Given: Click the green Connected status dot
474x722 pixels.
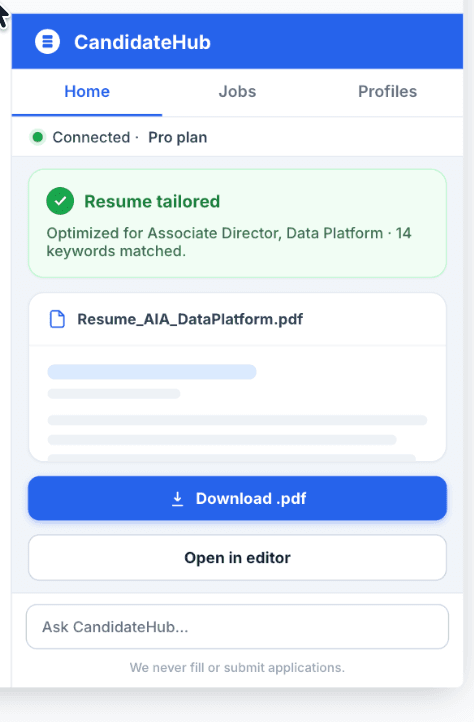Looking at the screenshot, I should [x=38, y=137].
